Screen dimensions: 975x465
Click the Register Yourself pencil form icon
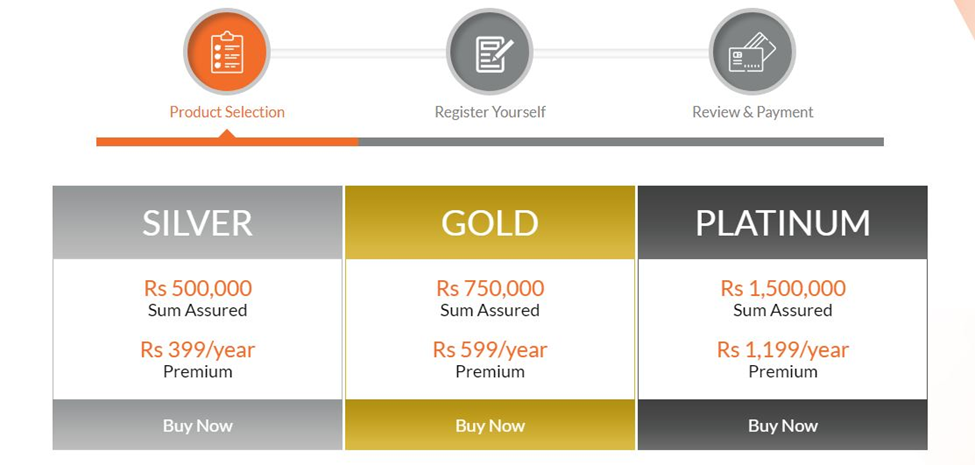coord(490,52)
